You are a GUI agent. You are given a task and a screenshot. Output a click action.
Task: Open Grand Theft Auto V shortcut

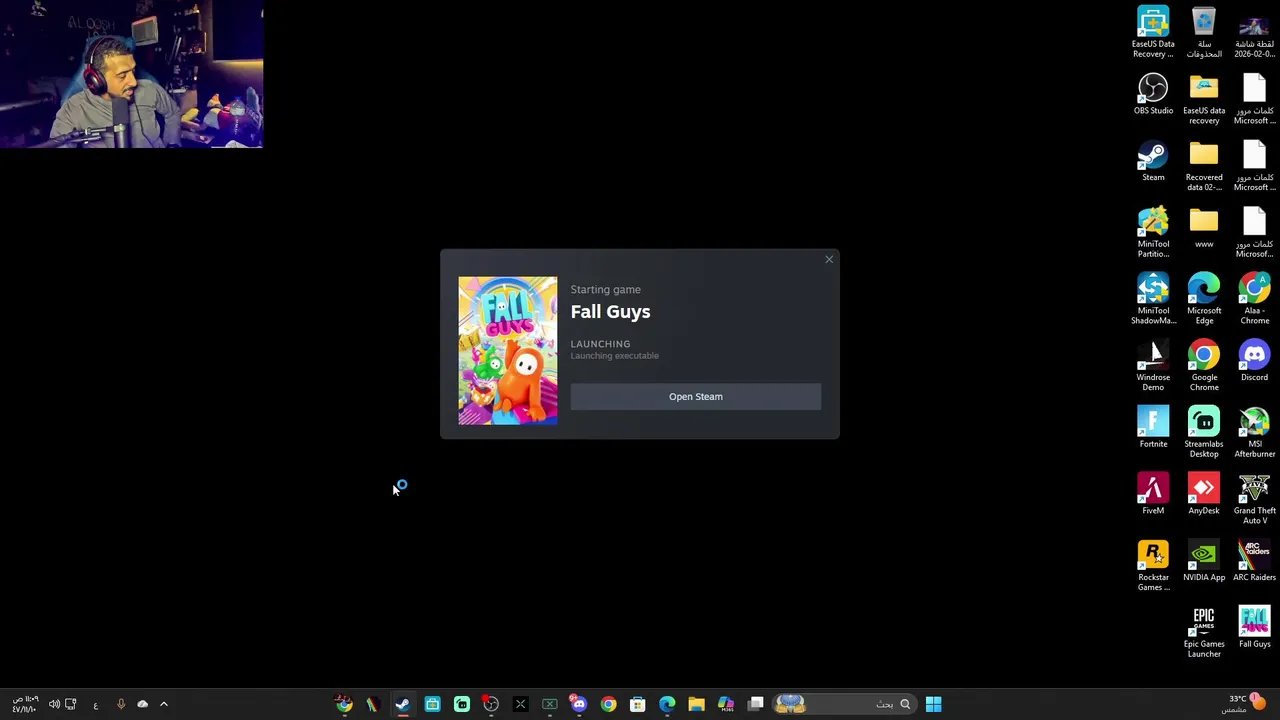pos(1254,499)
